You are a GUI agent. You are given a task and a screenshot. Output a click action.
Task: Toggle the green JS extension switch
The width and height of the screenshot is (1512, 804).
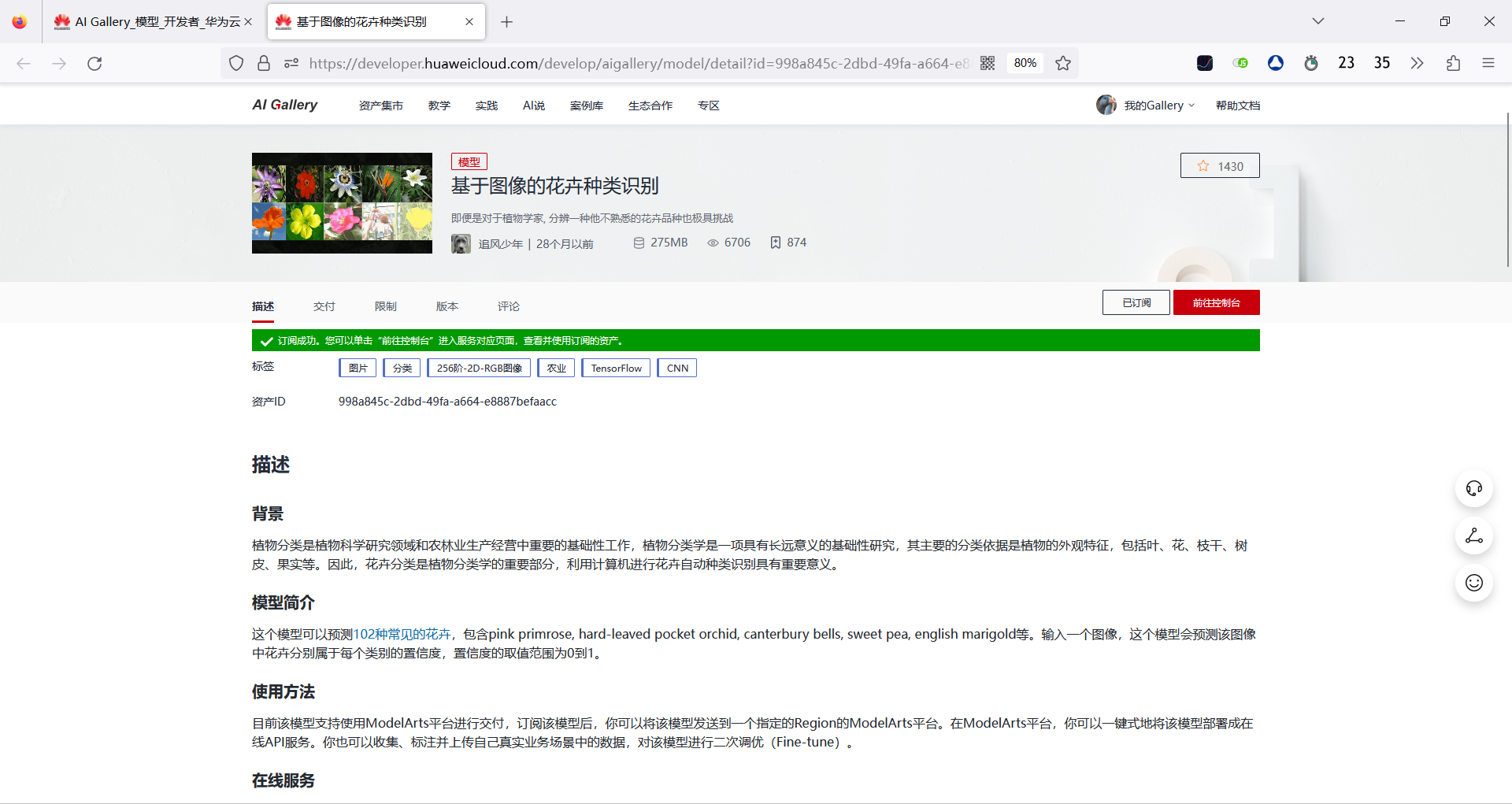click(x=1240, y=63)
